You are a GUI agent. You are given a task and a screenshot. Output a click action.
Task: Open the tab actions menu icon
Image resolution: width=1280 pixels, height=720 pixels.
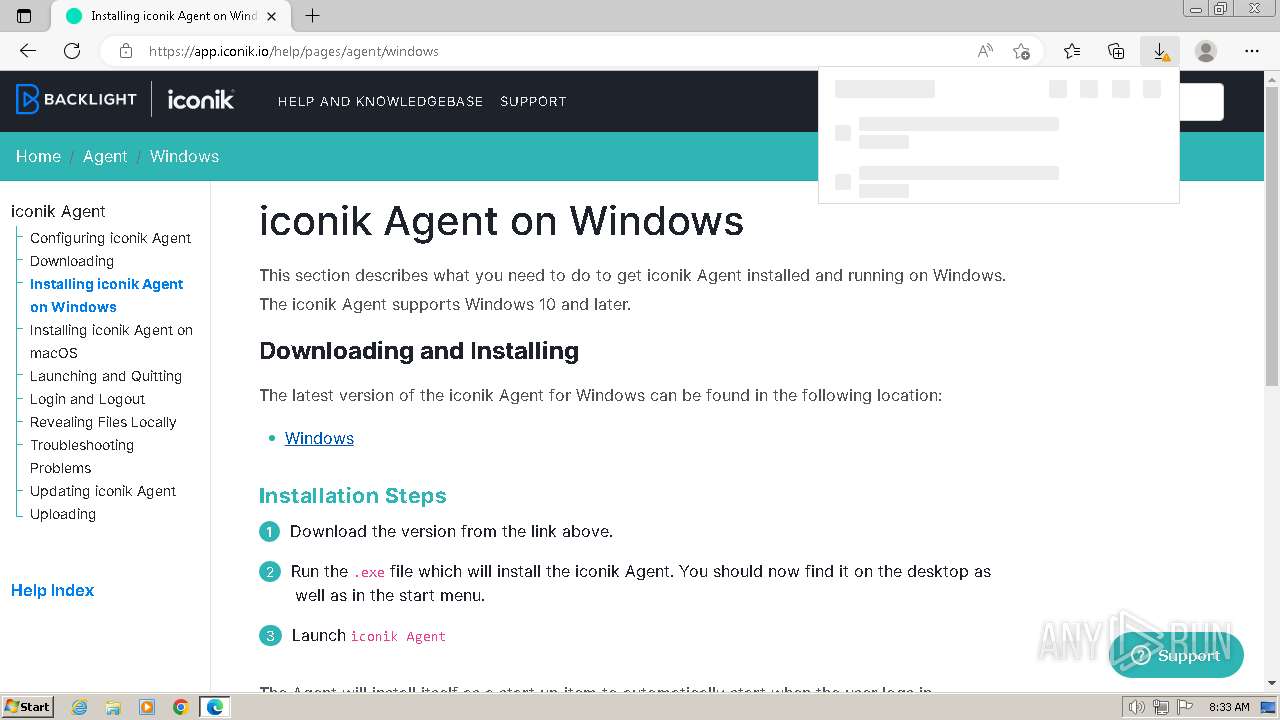[x=24, y=16]
